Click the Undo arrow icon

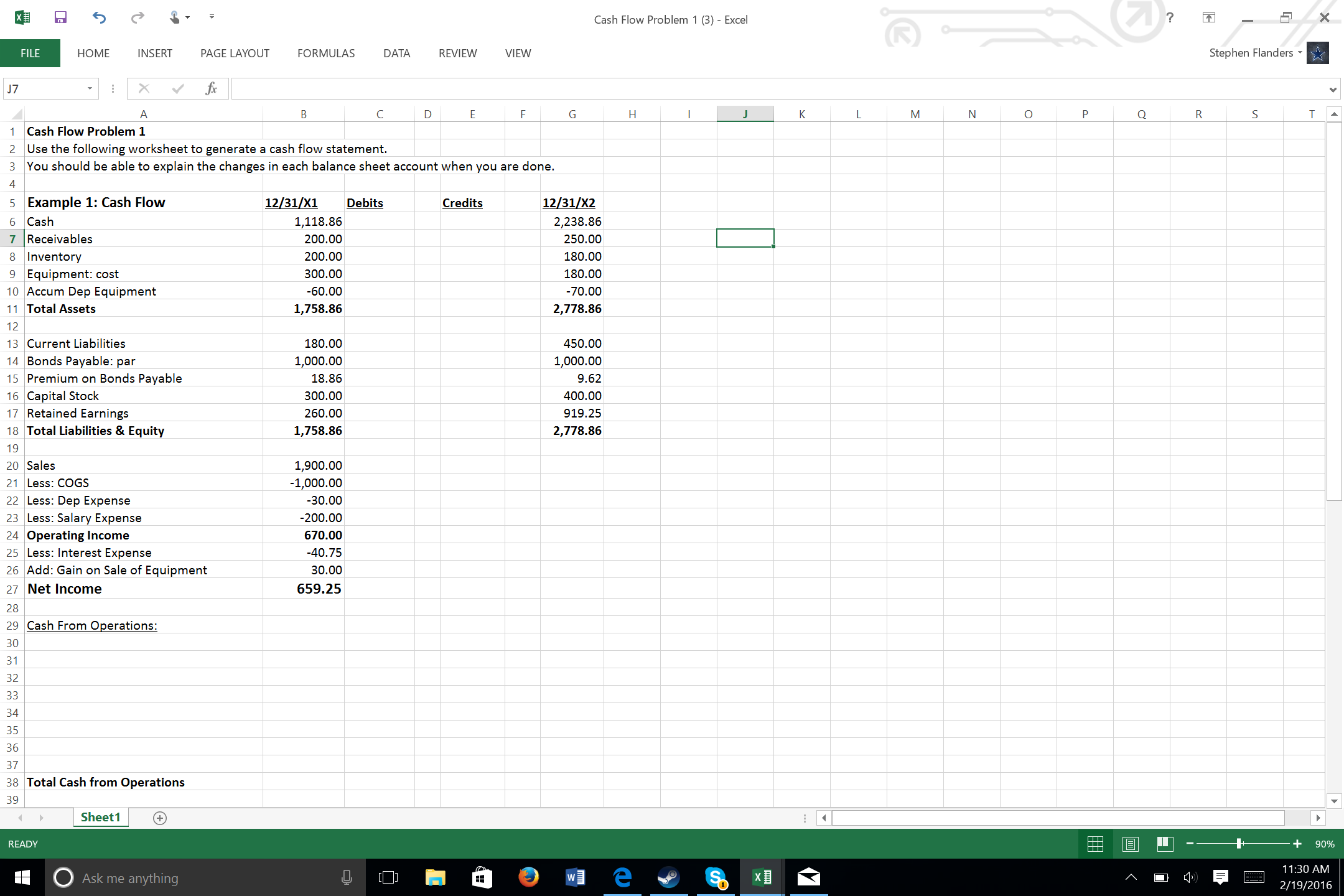[99, 17]
